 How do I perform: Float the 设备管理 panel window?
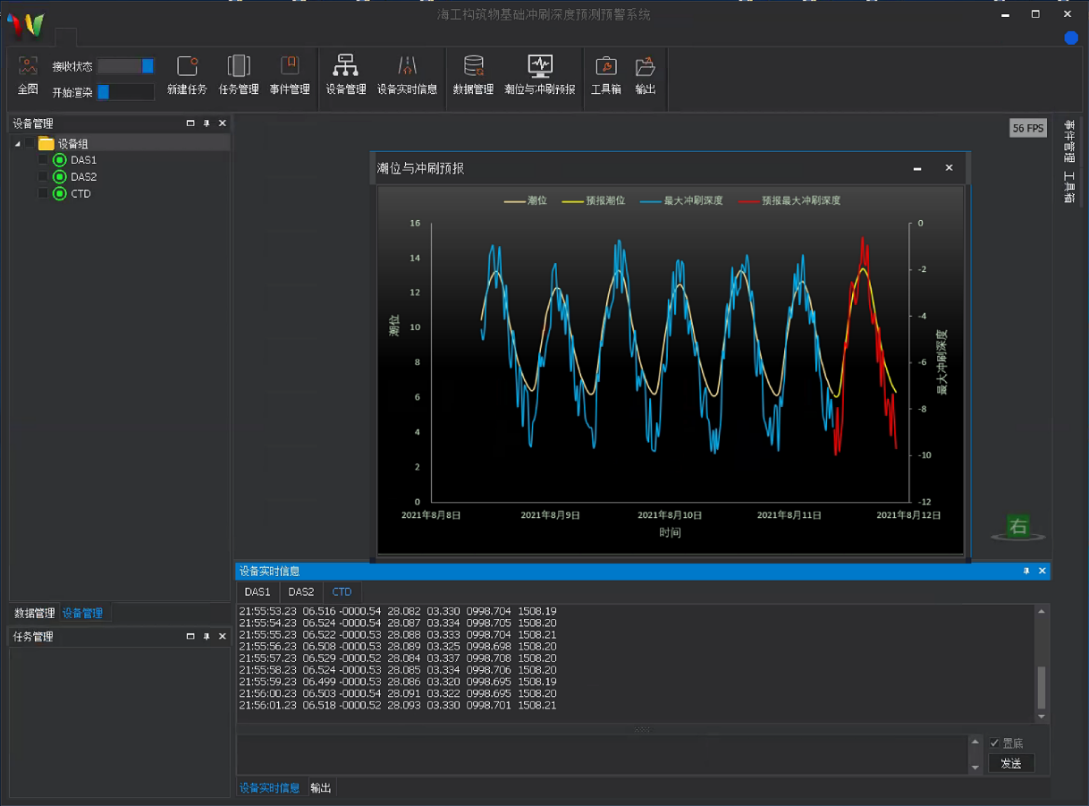[190, 123]
